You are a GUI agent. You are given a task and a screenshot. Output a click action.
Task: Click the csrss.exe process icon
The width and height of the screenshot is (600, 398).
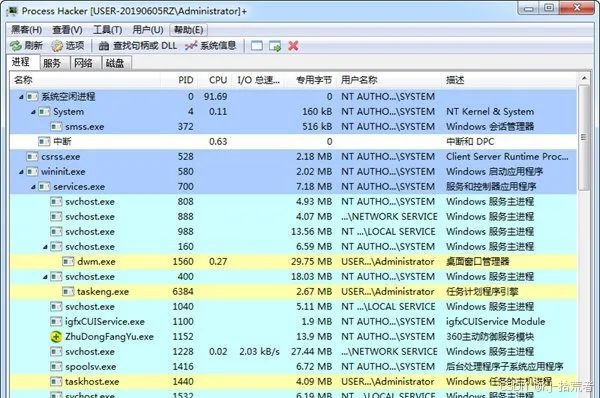coord(32,157)
